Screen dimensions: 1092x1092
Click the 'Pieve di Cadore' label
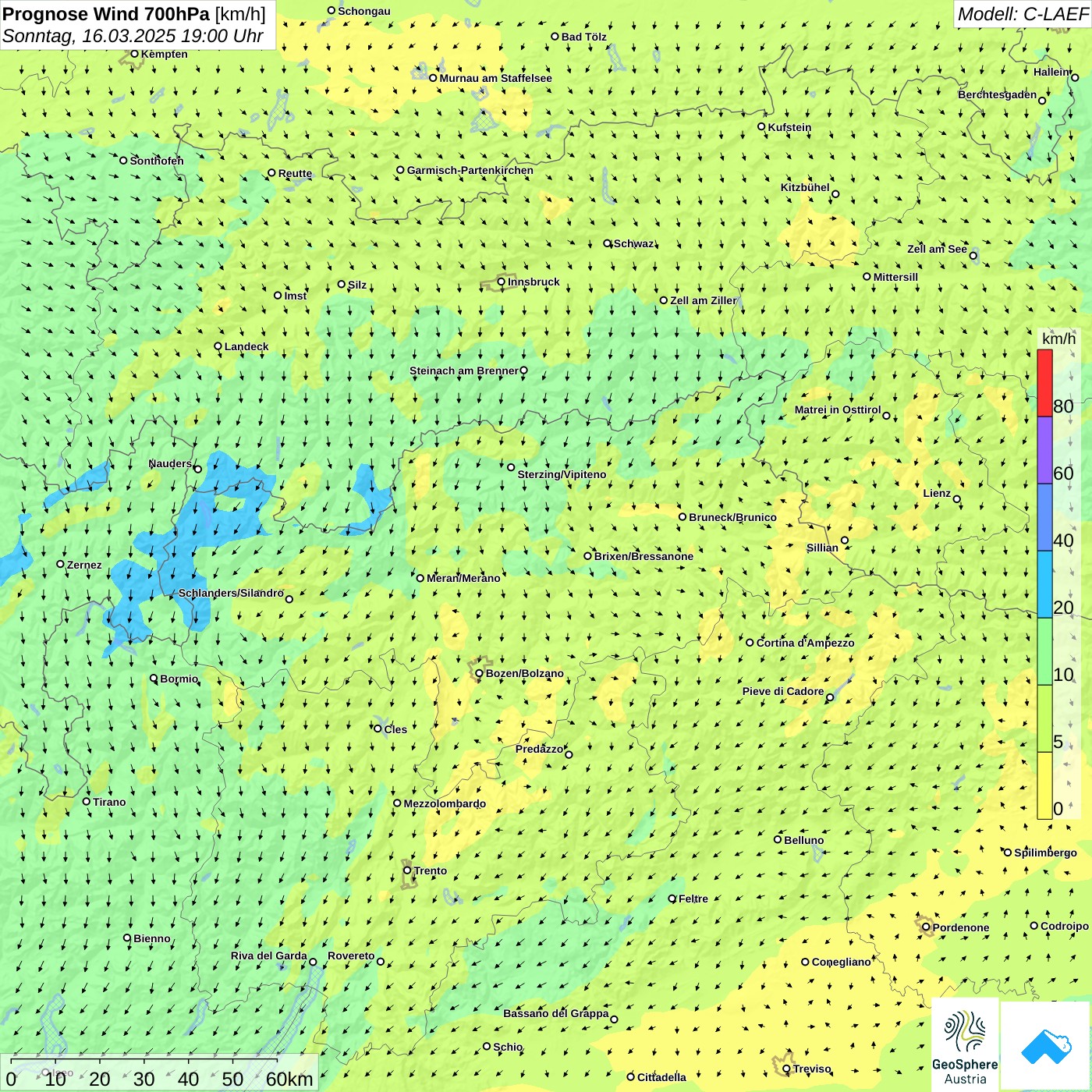(x=783, y=692)
